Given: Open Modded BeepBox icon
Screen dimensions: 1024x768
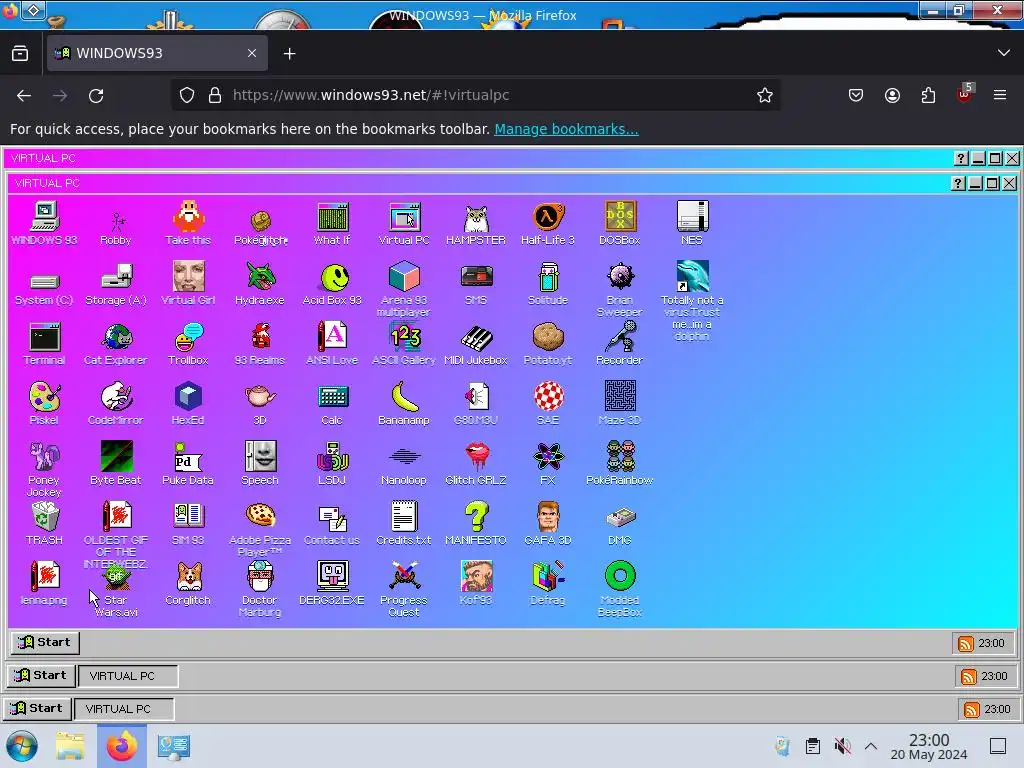Looking at the screenshot, I should click(x=620, y=589).
